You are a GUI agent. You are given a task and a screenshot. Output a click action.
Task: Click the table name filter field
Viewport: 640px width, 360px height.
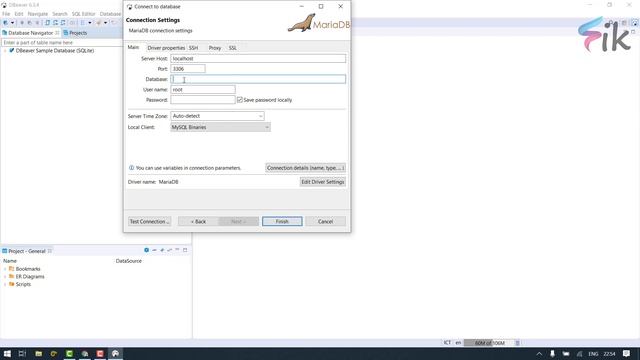62,42
